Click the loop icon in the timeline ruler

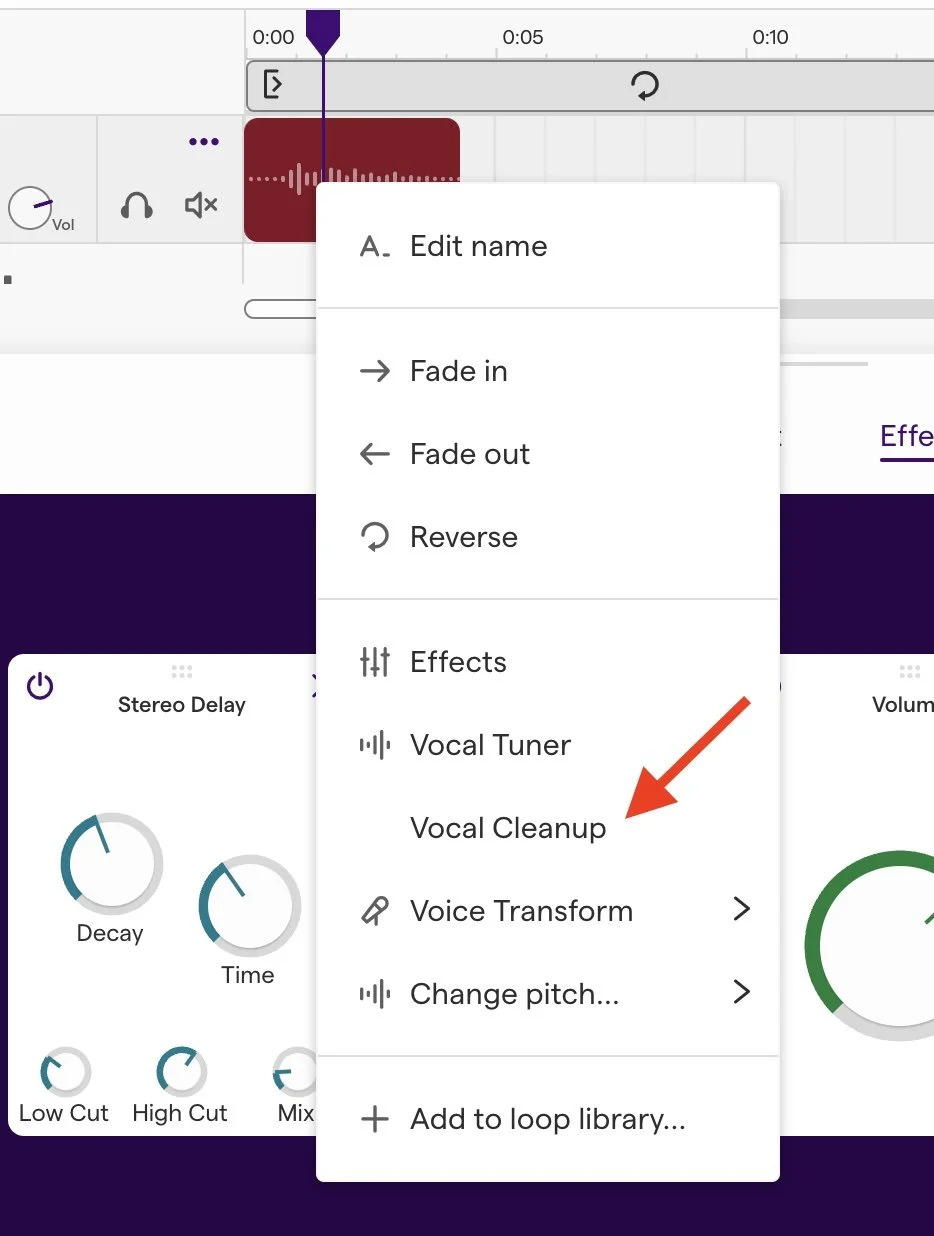[645, 86]
